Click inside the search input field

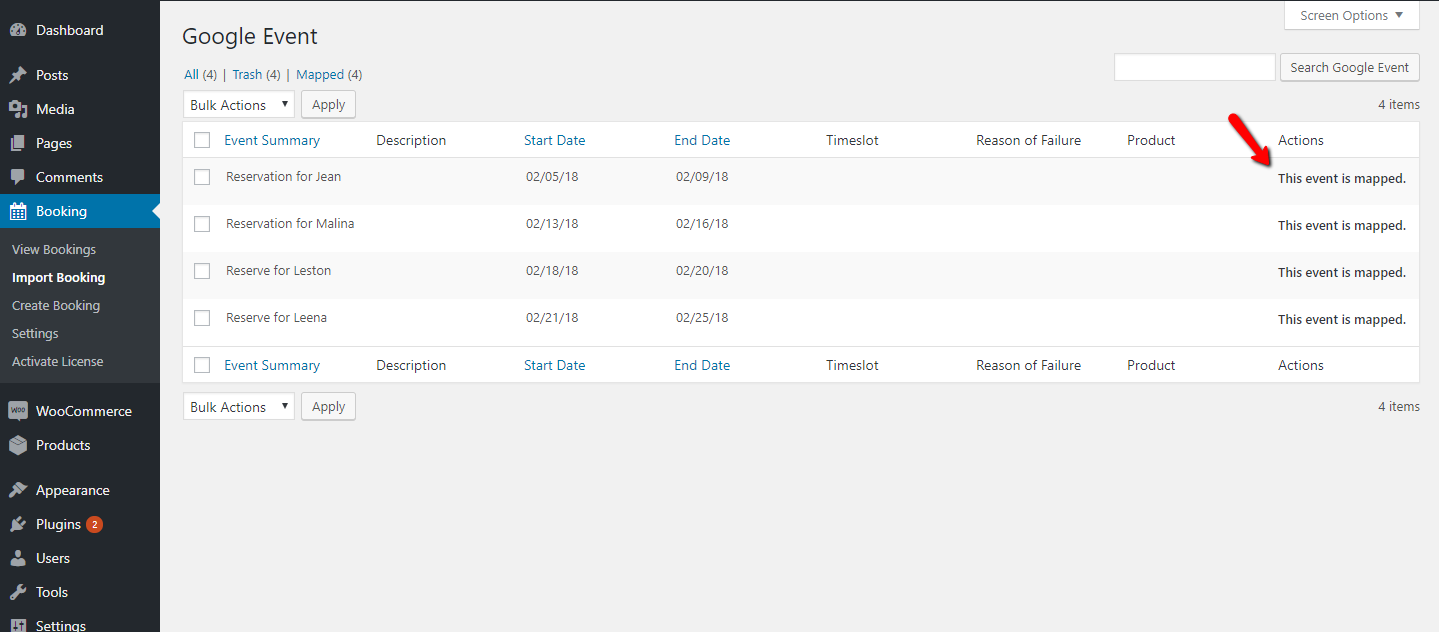(x=1193, y=67)
